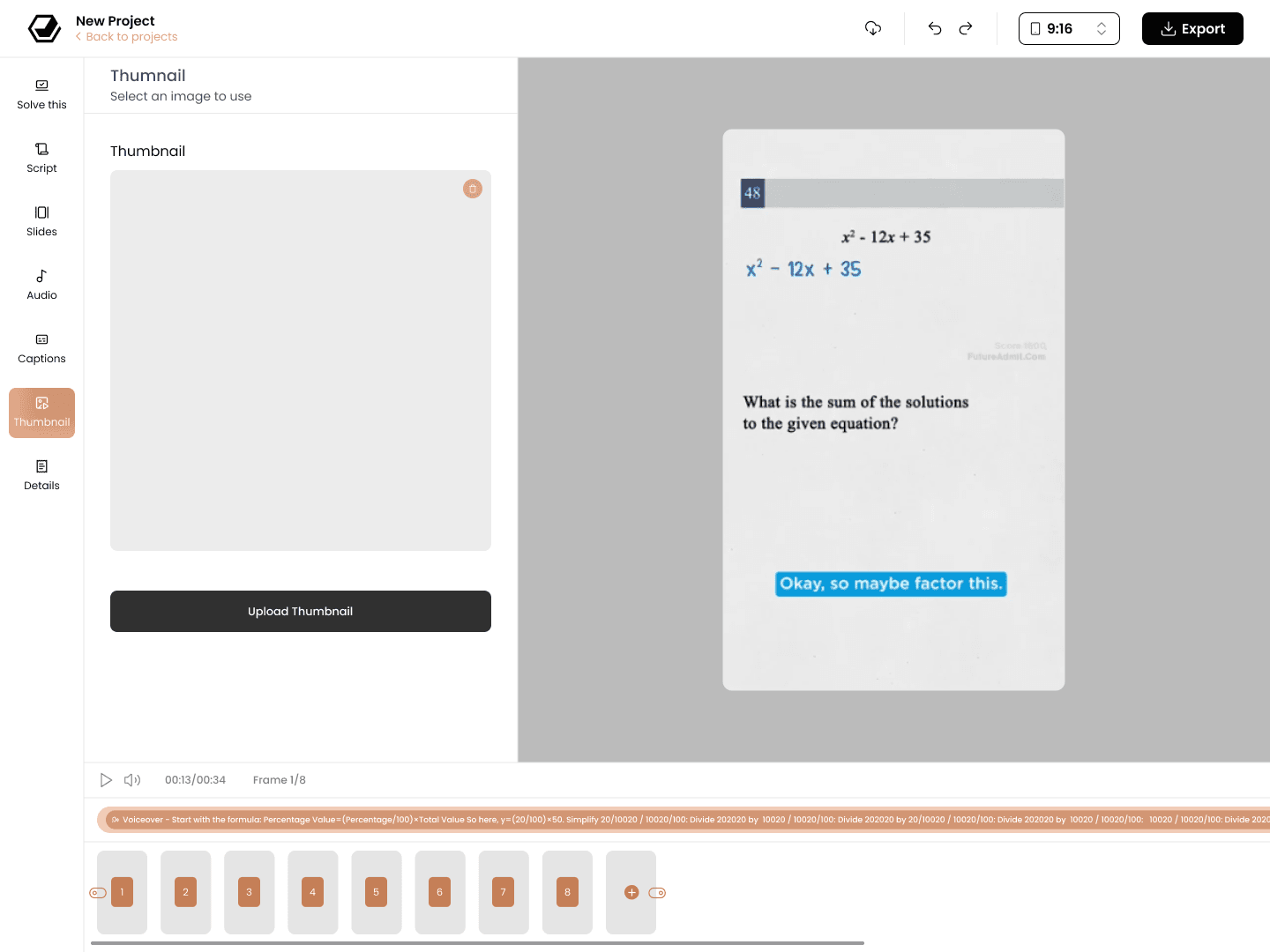Click the Upload Thumbnail button

(301, 611)
